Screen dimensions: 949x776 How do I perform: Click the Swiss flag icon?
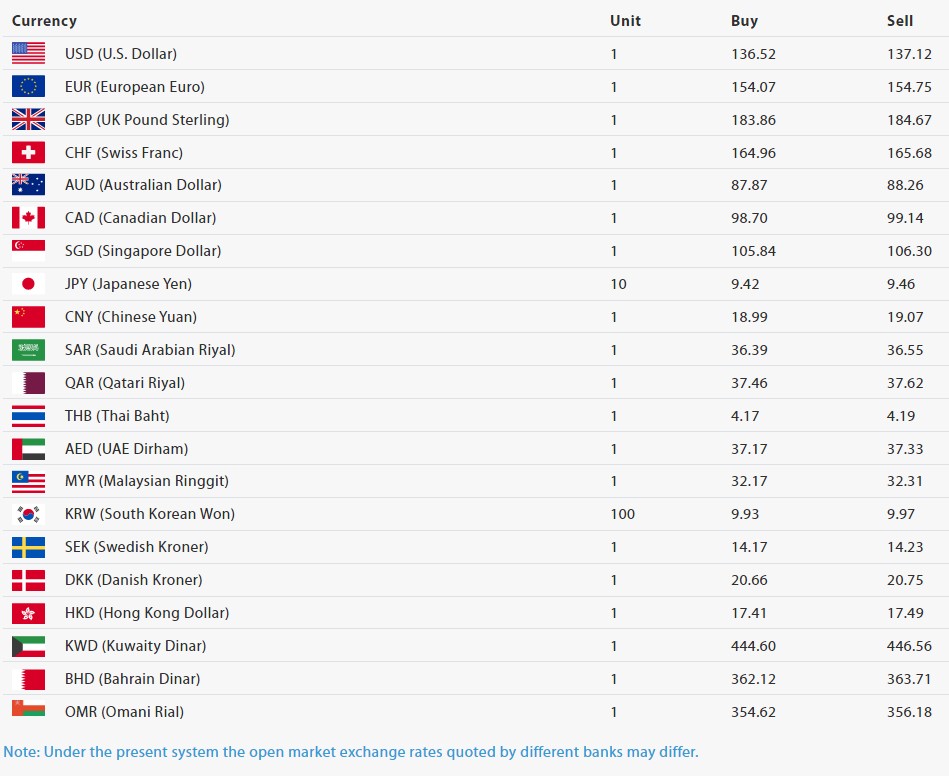(x=28, y=153)
